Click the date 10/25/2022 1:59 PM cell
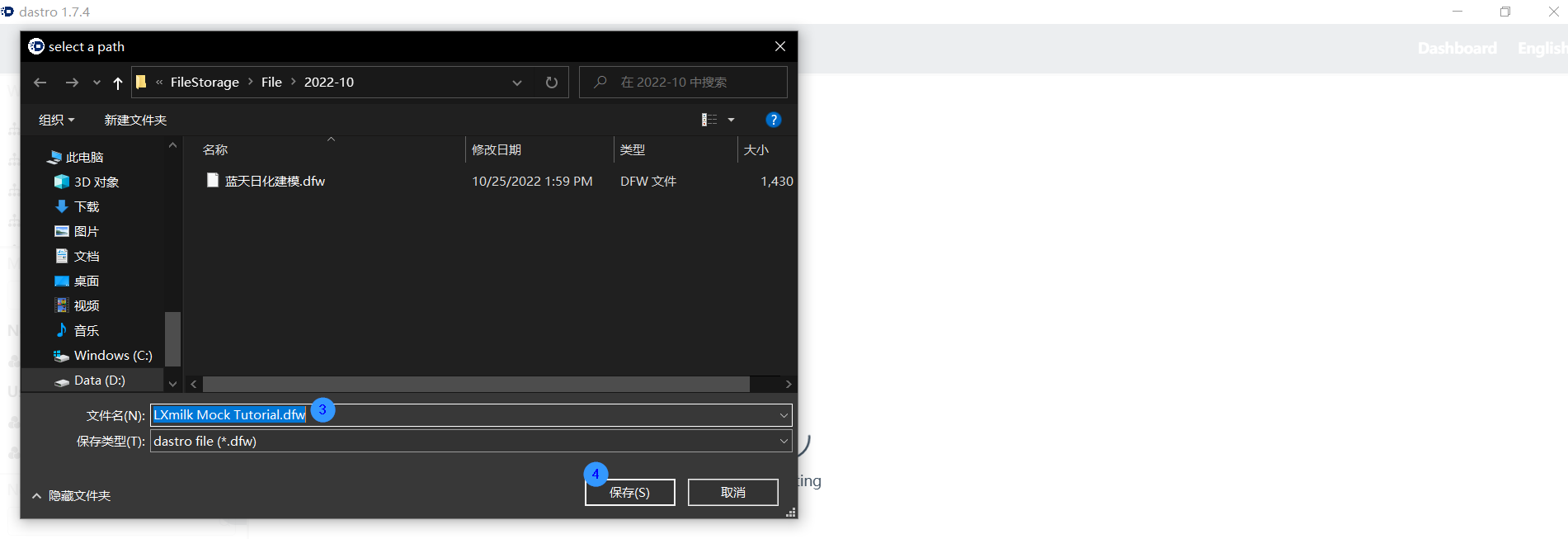 click(532, 181)
